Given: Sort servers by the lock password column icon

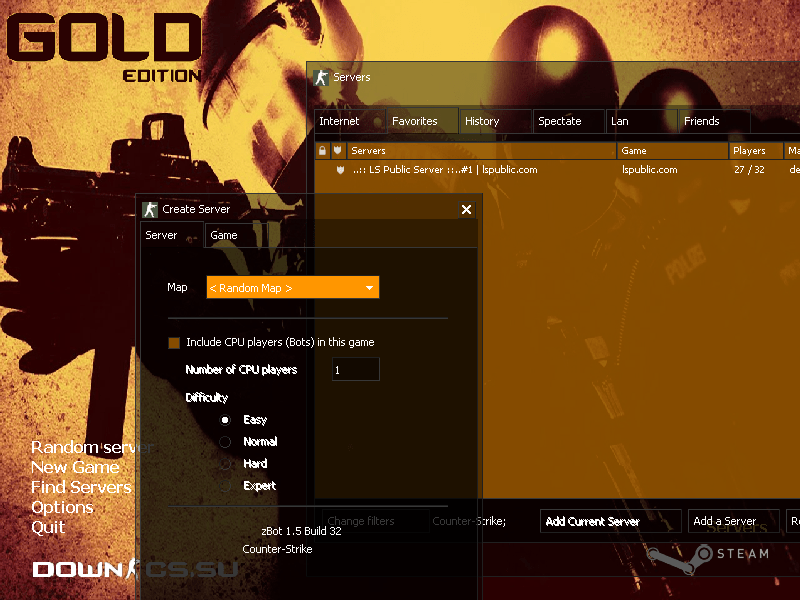Looking at the screenshot, I should pyautogui.click(x=322, y=151).
